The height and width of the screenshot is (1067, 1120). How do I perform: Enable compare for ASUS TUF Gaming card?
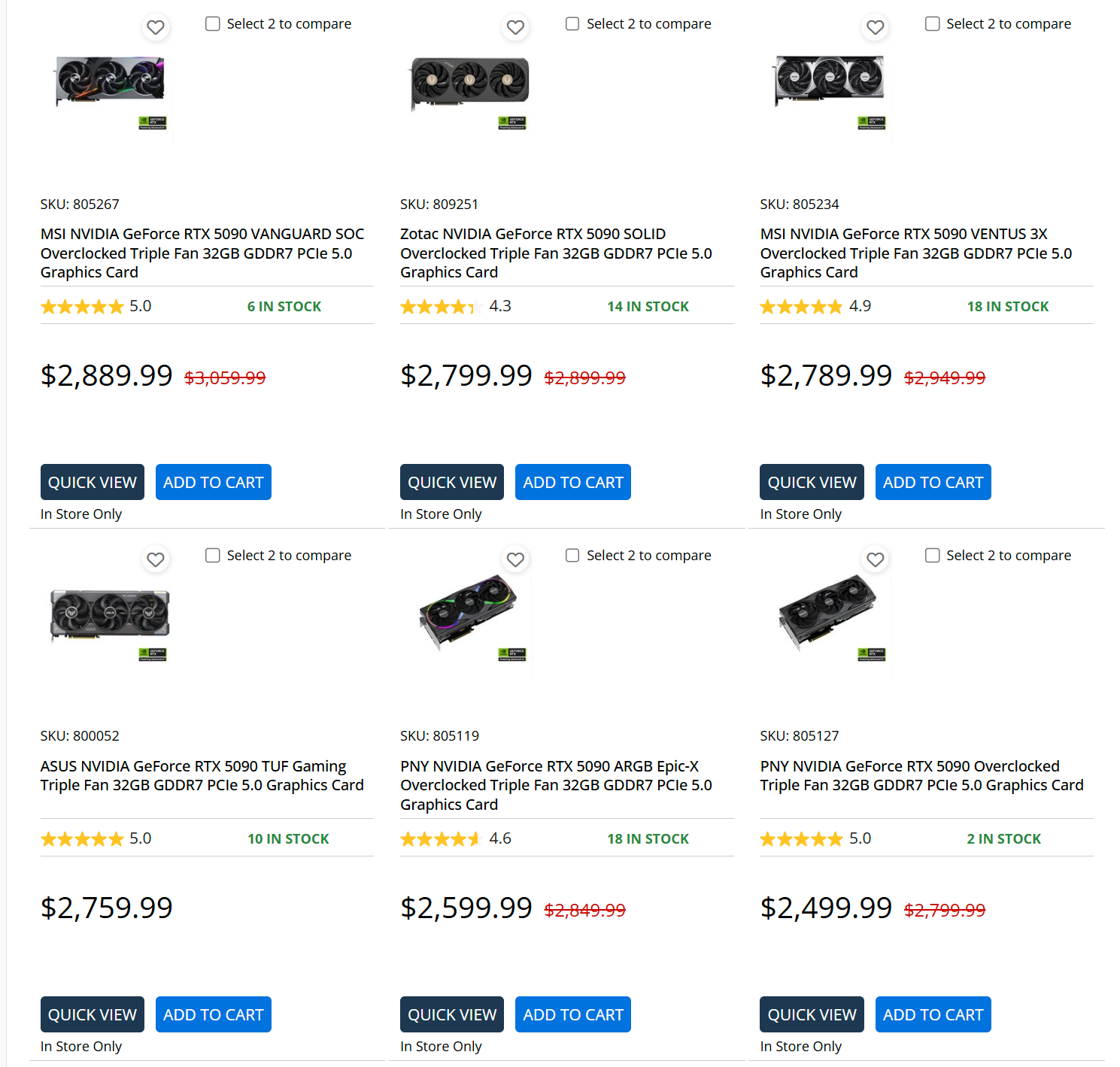[213, 556]
